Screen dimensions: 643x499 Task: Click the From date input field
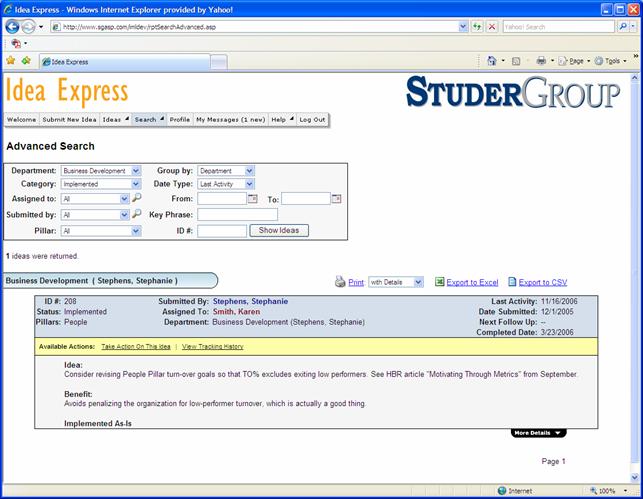[222, 199]
